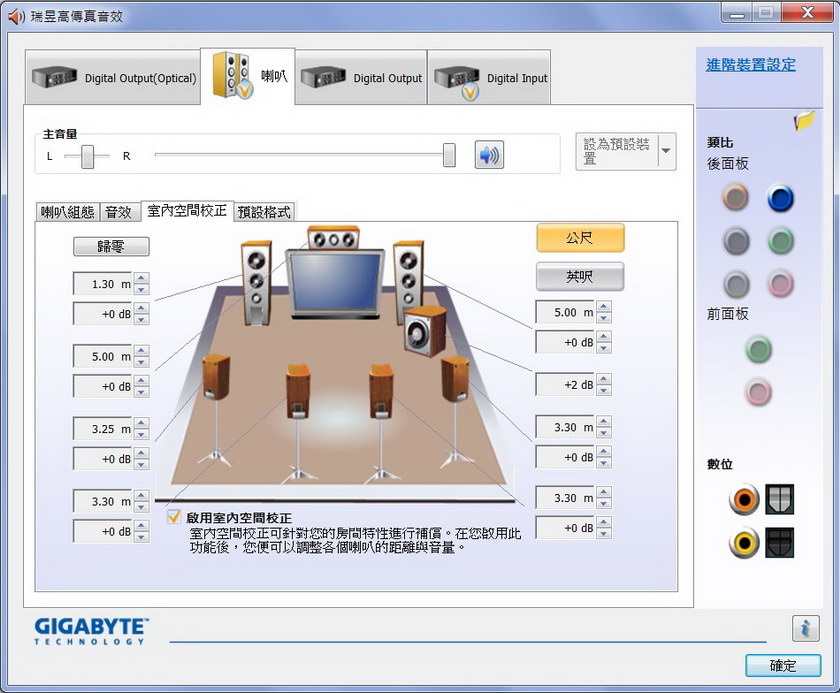
Task: Select the green front panel jack
Action: click(758, 350)
